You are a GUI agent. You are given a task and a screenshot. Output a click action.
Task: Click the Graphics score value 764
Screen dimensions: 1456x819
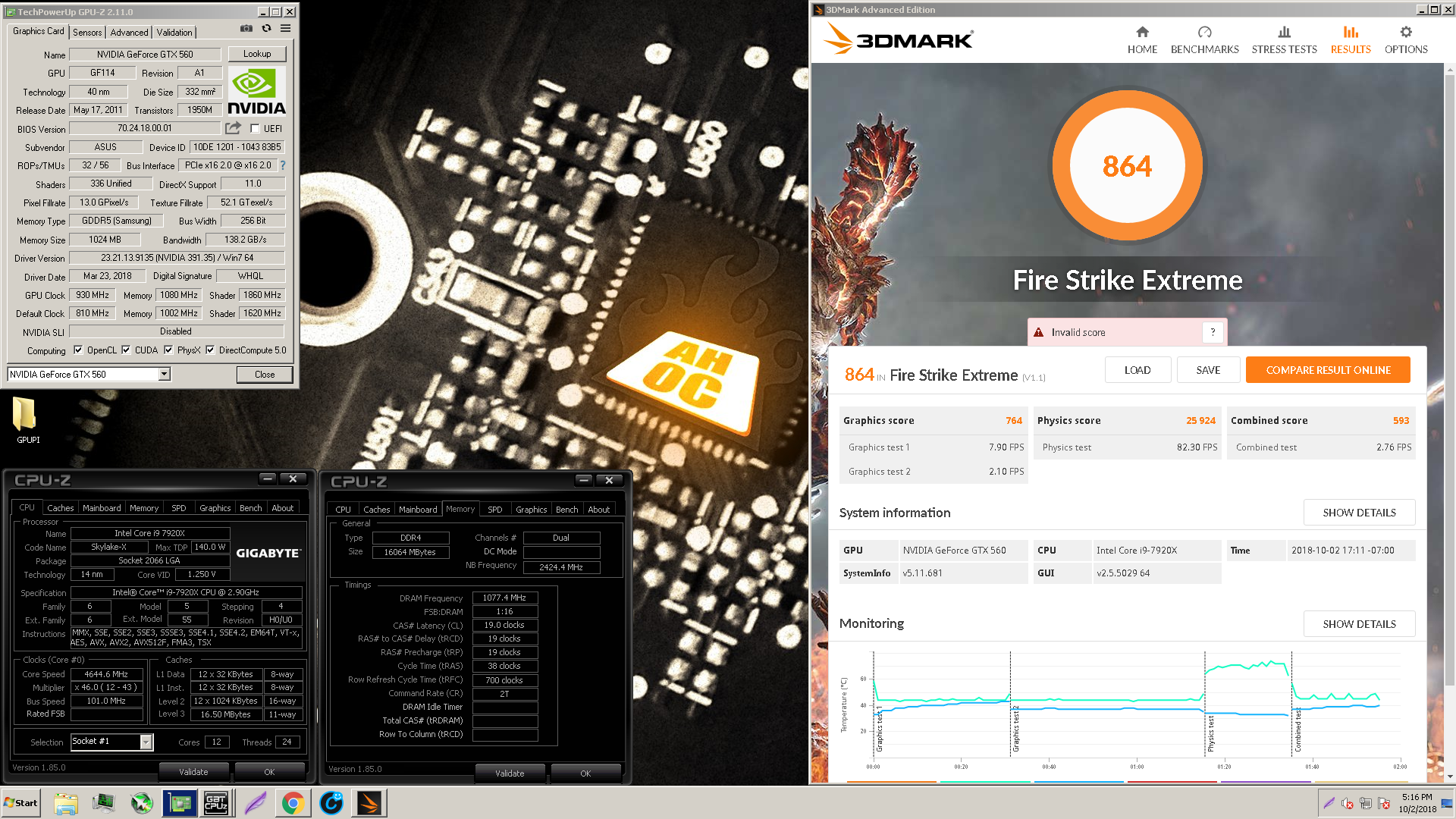pyautogui.click(x=1013, y=421)
